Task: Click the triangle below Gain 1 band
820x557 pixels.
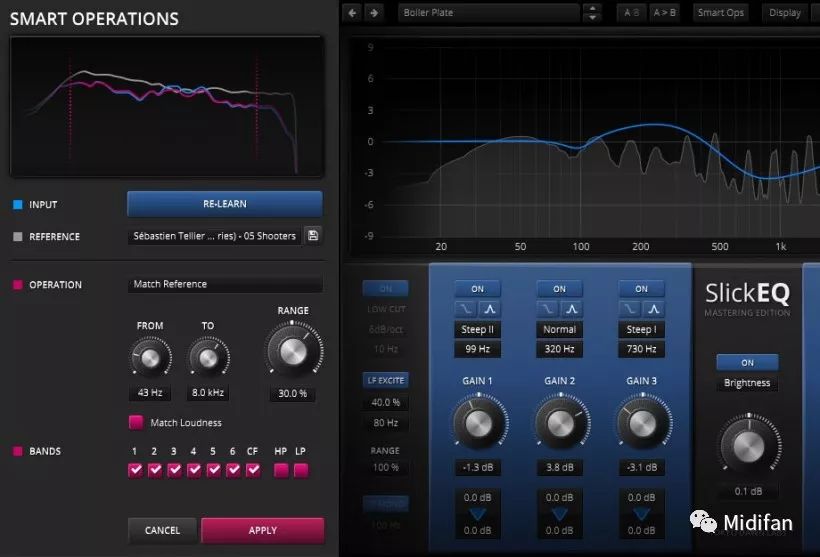Action: click(x=477, y=514)
